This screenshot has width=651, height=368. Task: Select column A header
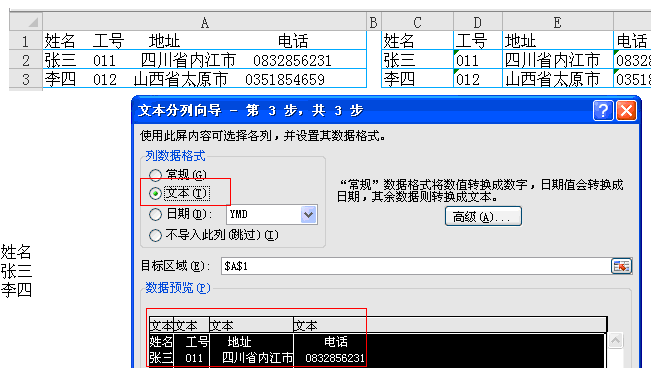tap(205, 22)
